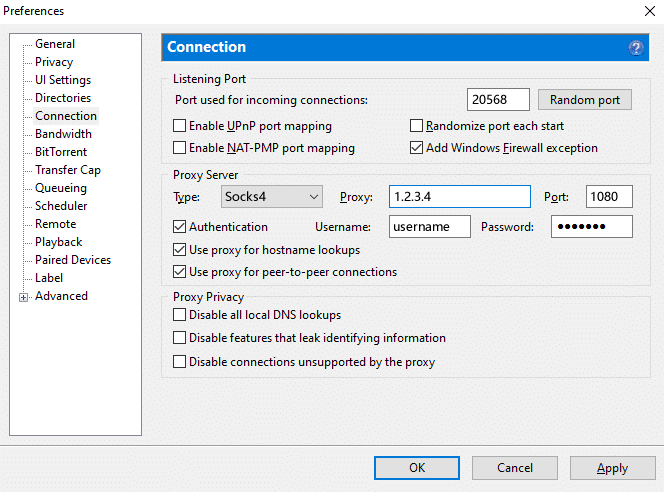
Task: Open the Connection help icon
Action: [636, 47]
